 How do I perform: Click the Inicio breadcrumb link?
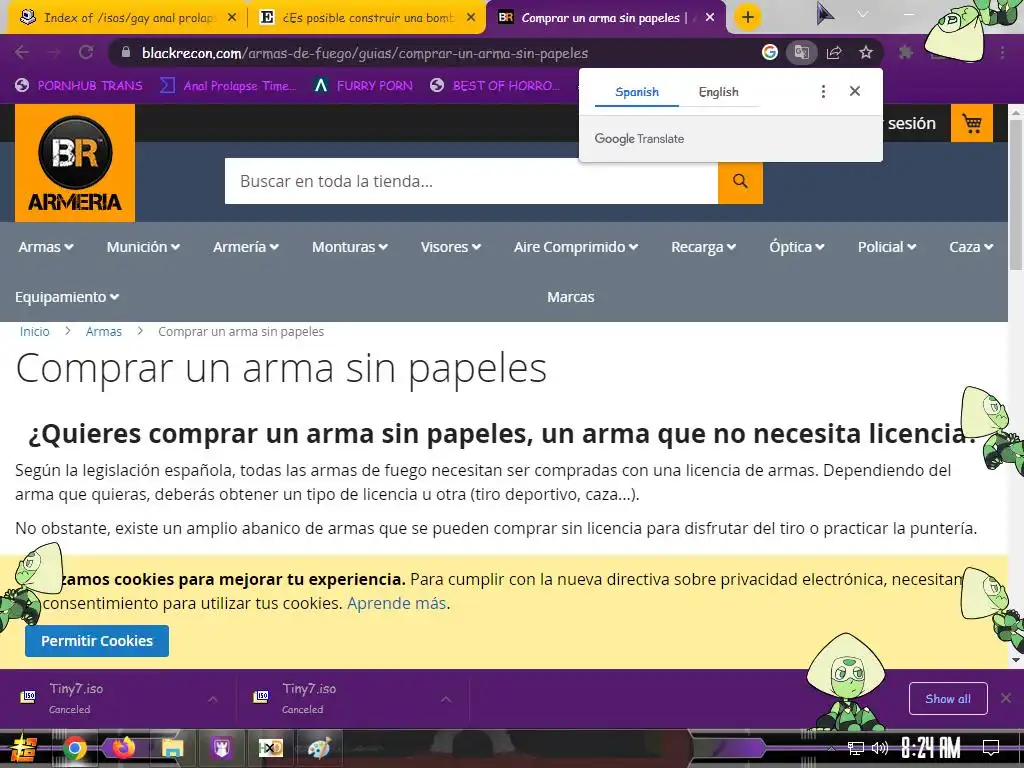pyautogui.click(x=35, y=331)
